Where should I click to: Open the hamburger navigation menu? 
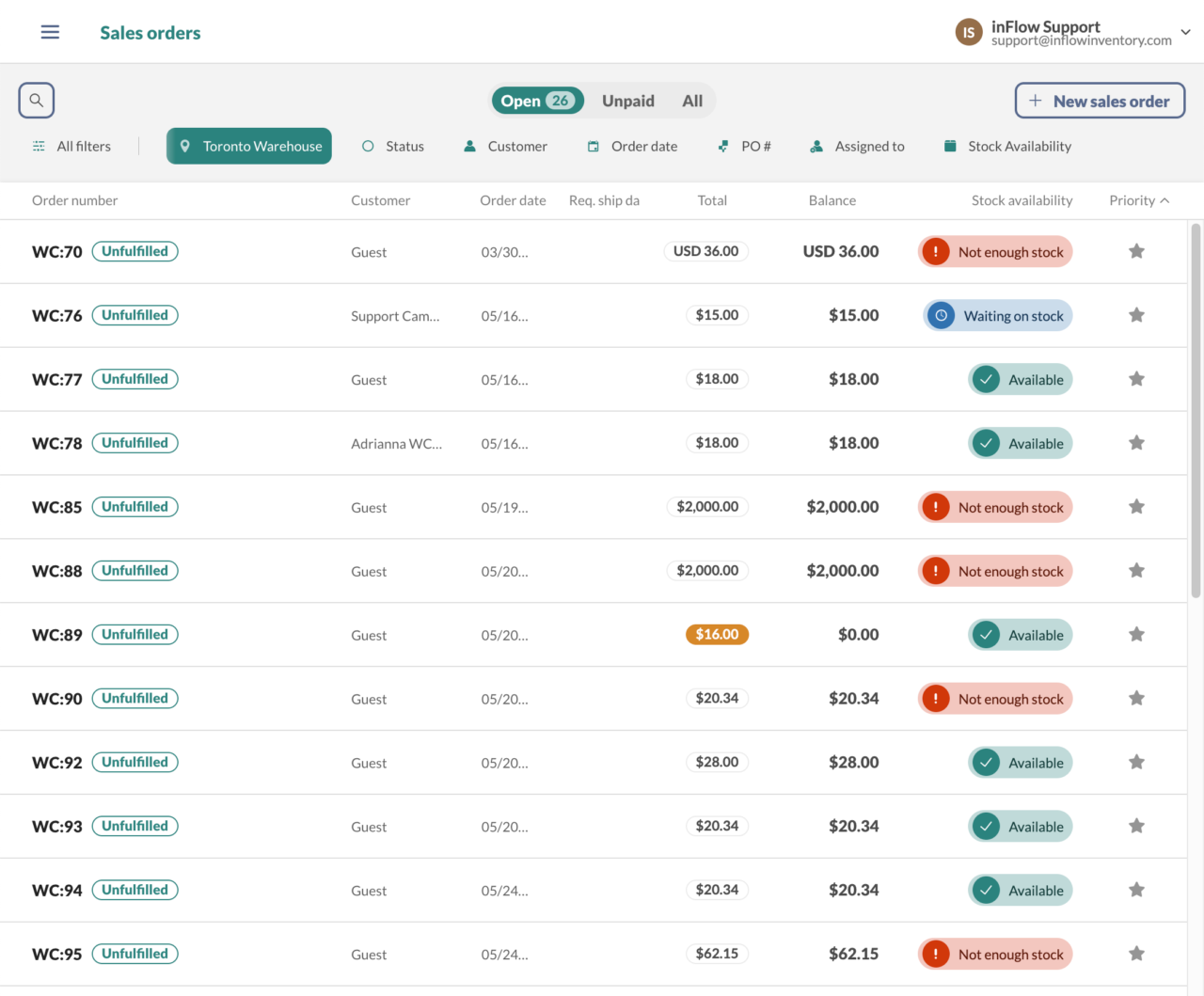[49, 31]
